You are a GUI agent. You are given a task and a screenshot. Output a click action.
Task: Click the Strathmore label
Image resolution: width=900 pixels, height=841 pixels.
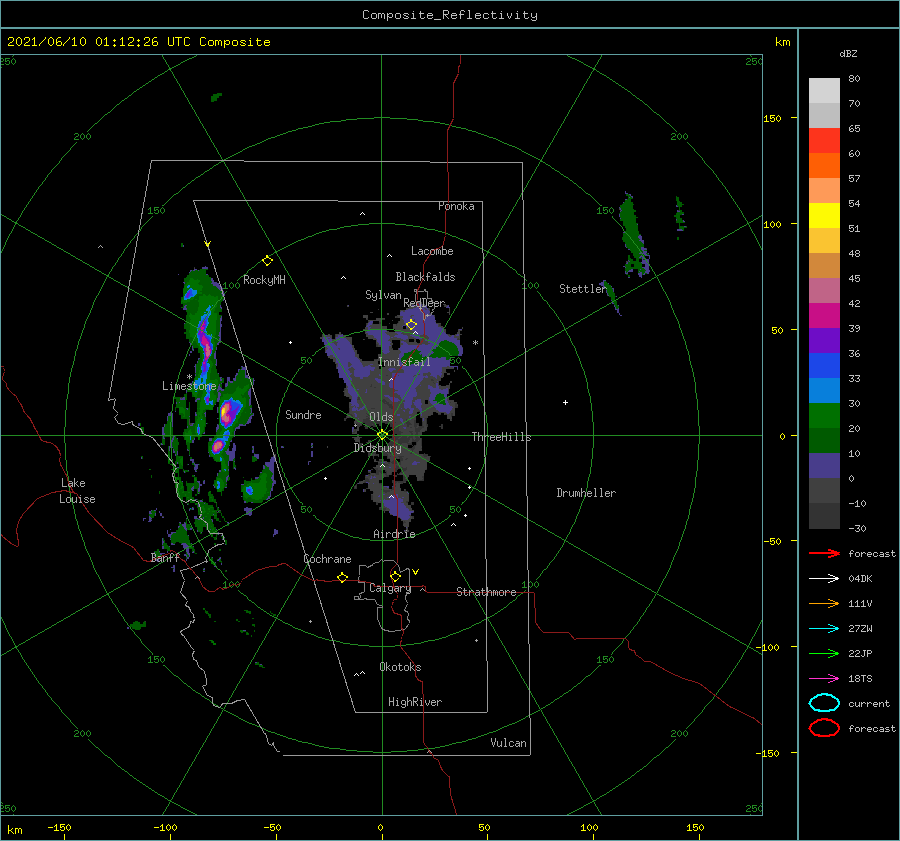[486, 592]
